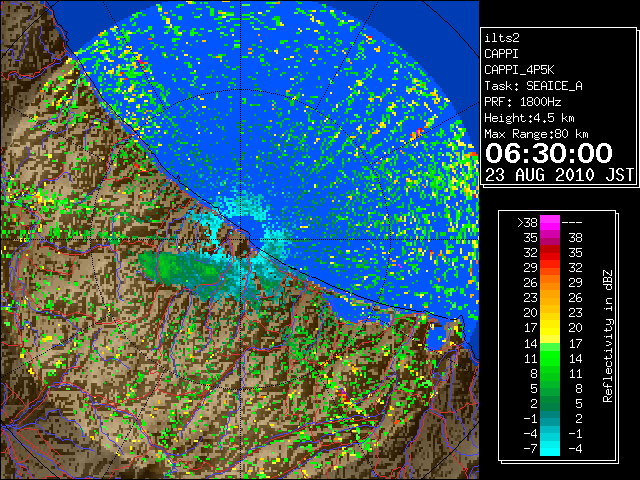640x480 pixels.
Task: Click the 'CAPPI' label in the info box
Action: (501, 54)
